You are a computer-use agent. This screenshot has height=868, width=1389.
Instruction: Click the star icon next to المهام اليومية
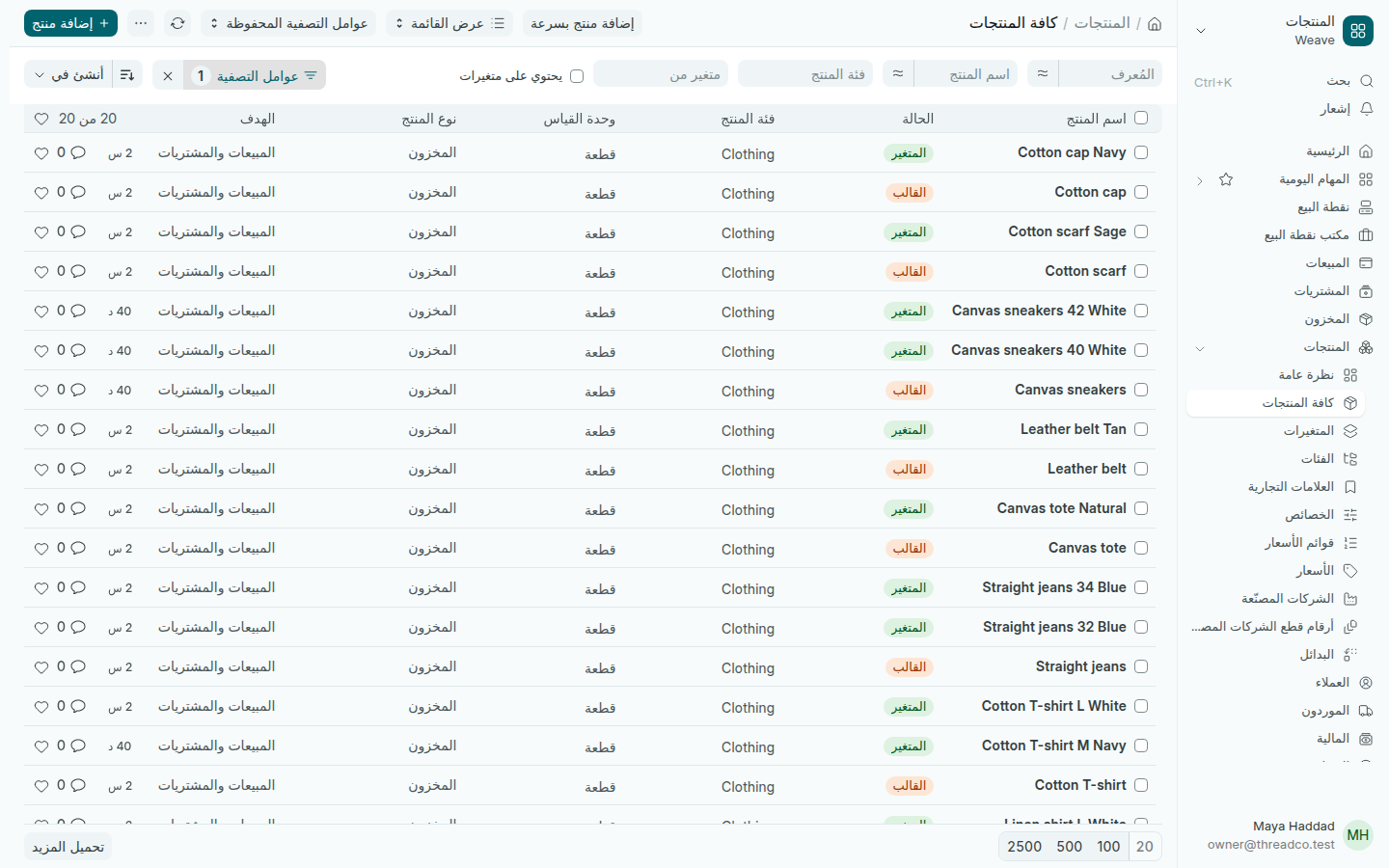click(1226, 179)
